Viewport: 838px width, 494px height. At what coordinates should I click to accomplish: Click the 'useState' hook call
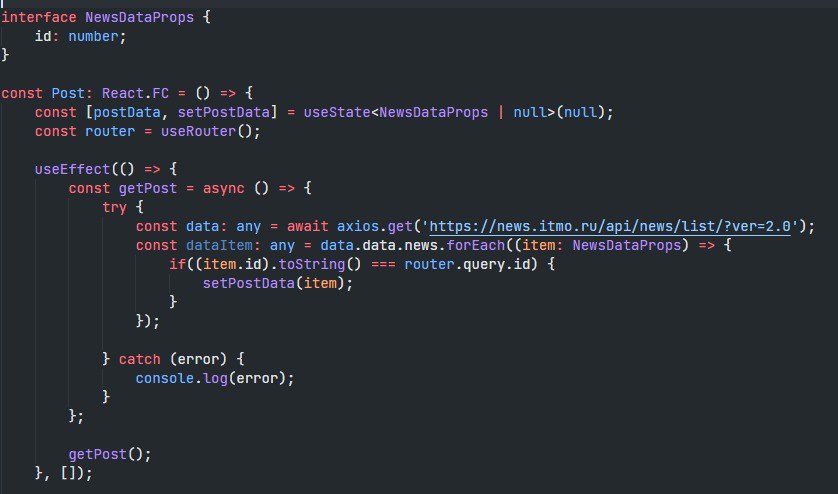tap(337, 112)
